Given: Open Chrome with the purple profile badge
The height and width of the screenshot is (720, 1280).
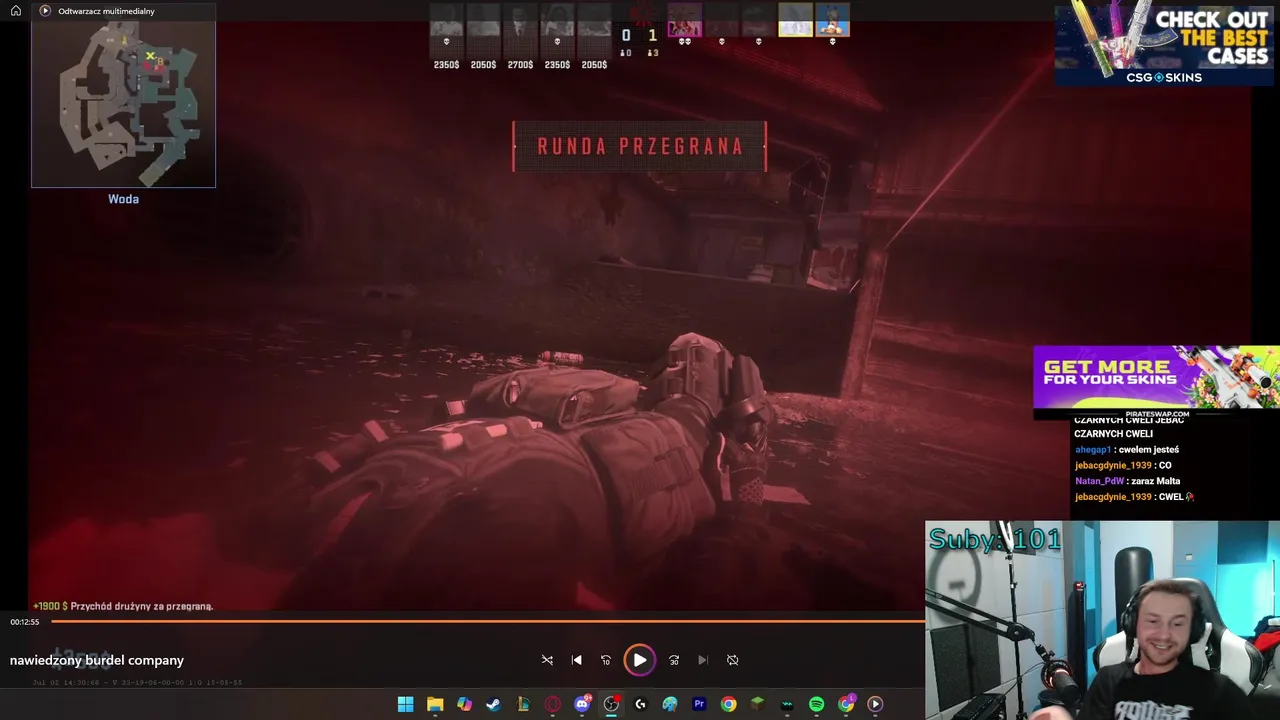Looking at the screenshot, I should tap(846, 704).
